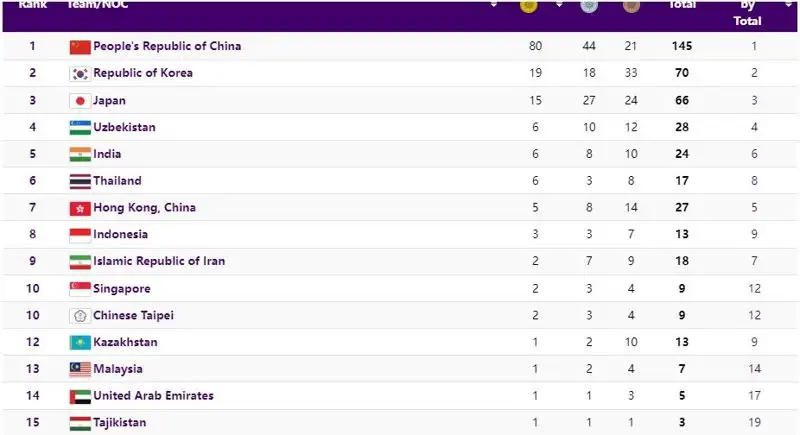This screenshot has height=435, width=800.
Task: Click the People's Republic of China flag
Action: pos(80,47)
